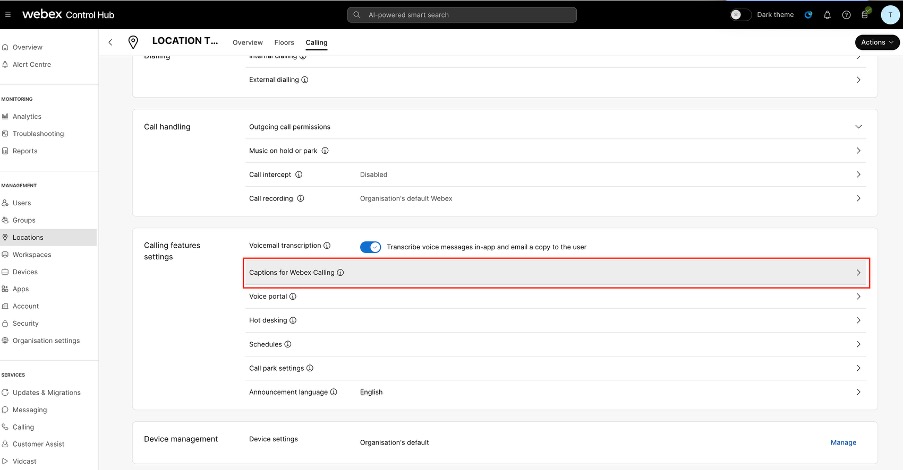Image resolution: width=904 pixels, height=470 pixels.
Task: Click info icon beside Hot desking
Action: [293, 320]
